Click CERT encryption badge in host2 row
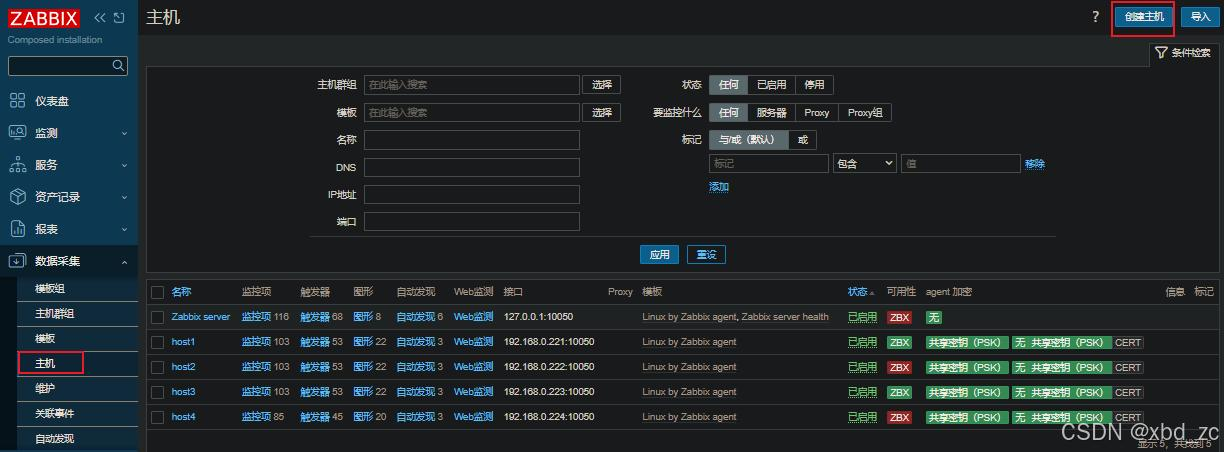Viewport: 1224px width, 452px height. [x=1128, y=367]
